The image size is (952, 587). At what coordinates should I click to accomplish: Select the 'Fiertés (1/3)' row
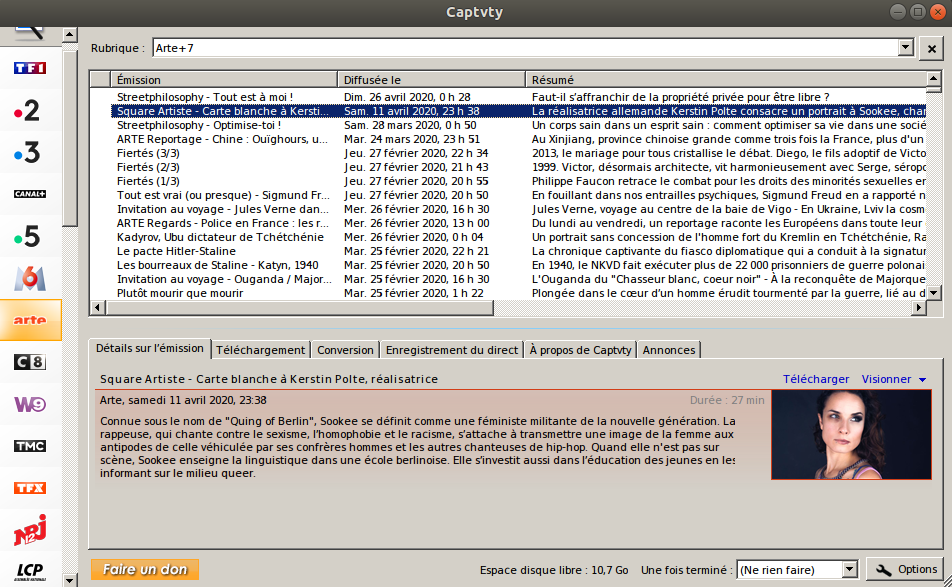point(508,181)
